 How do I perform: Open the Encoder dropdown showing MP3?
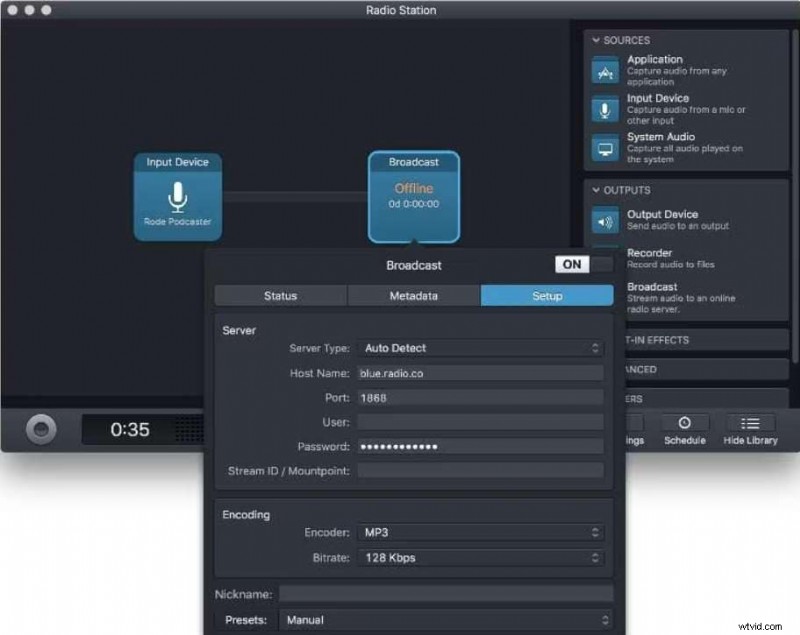(481, 532)
